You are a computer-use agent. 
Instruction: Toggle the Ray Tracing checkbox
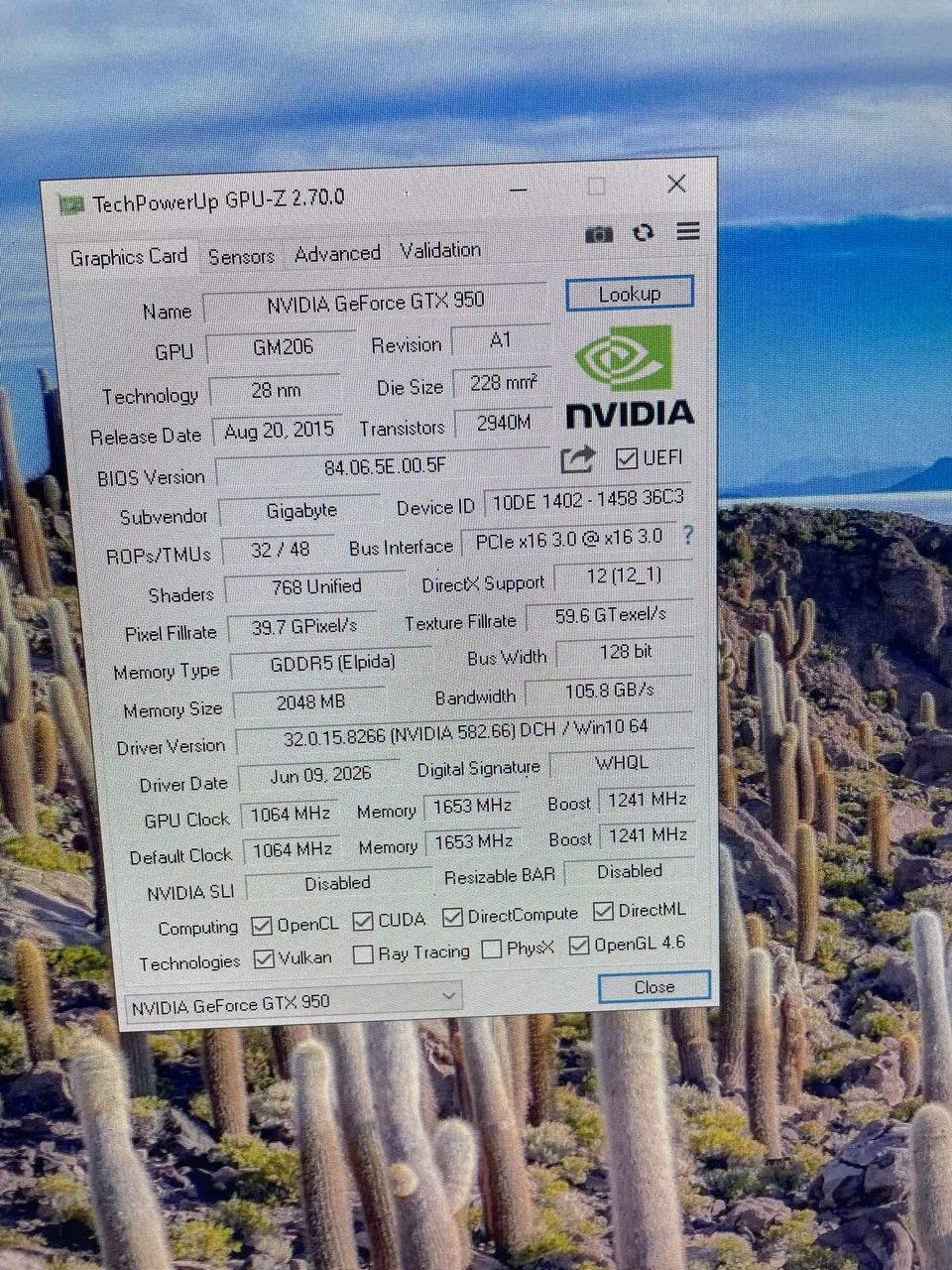pos(363,954)
